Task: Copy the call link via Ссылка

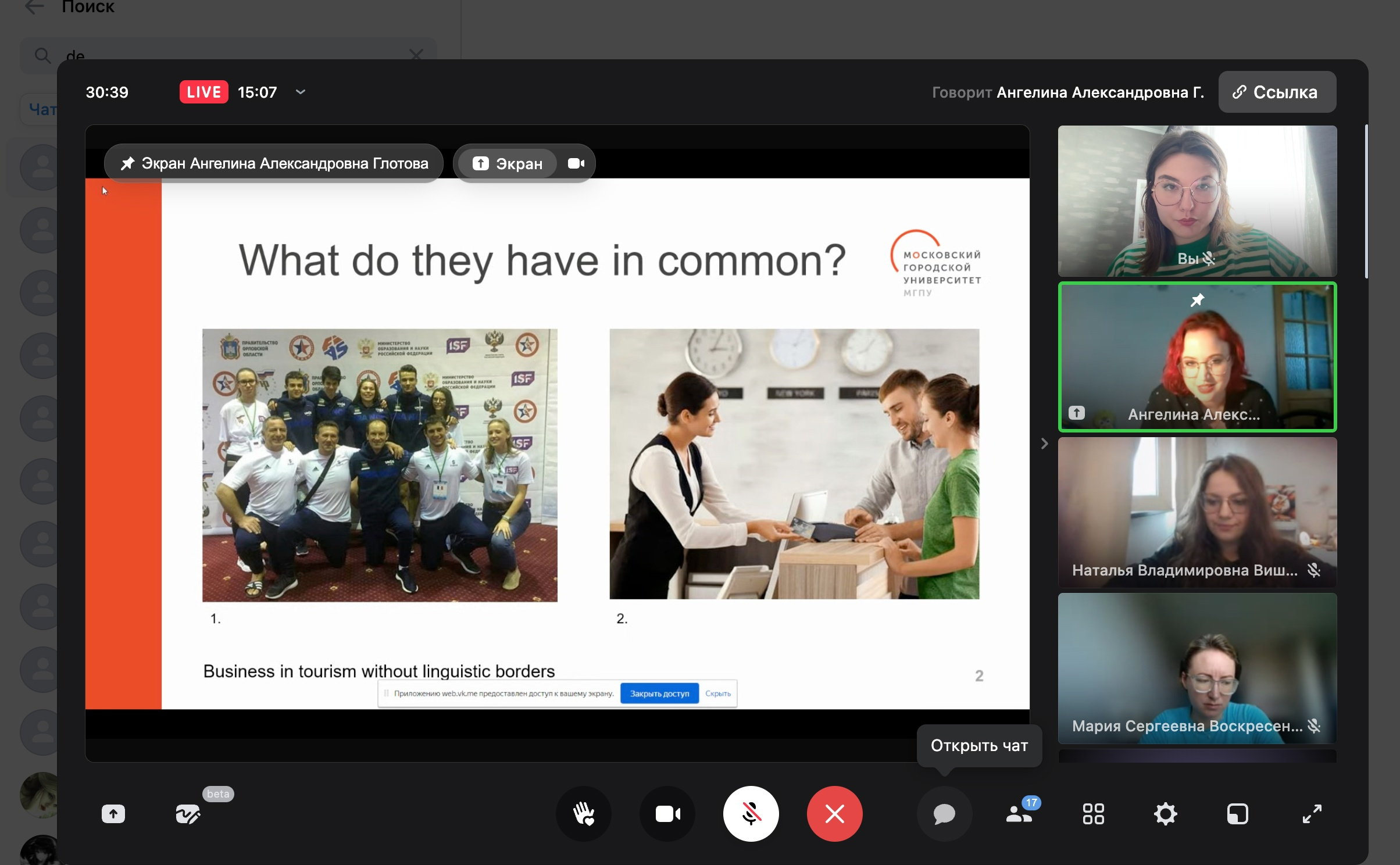Action: [x=1277, y=92]
